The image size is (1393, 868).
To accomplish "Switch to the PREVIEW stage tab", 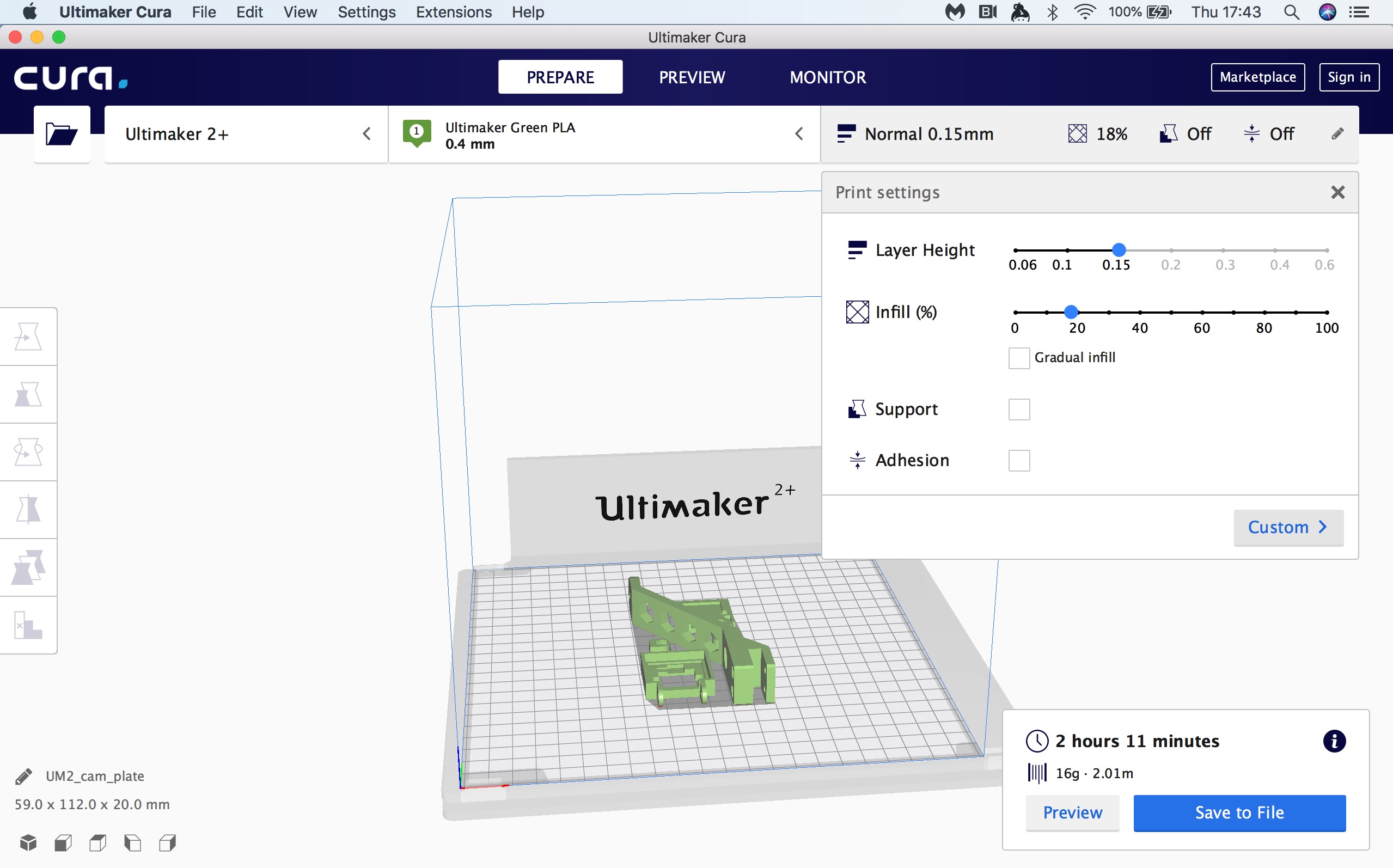I will coord(692,77).
